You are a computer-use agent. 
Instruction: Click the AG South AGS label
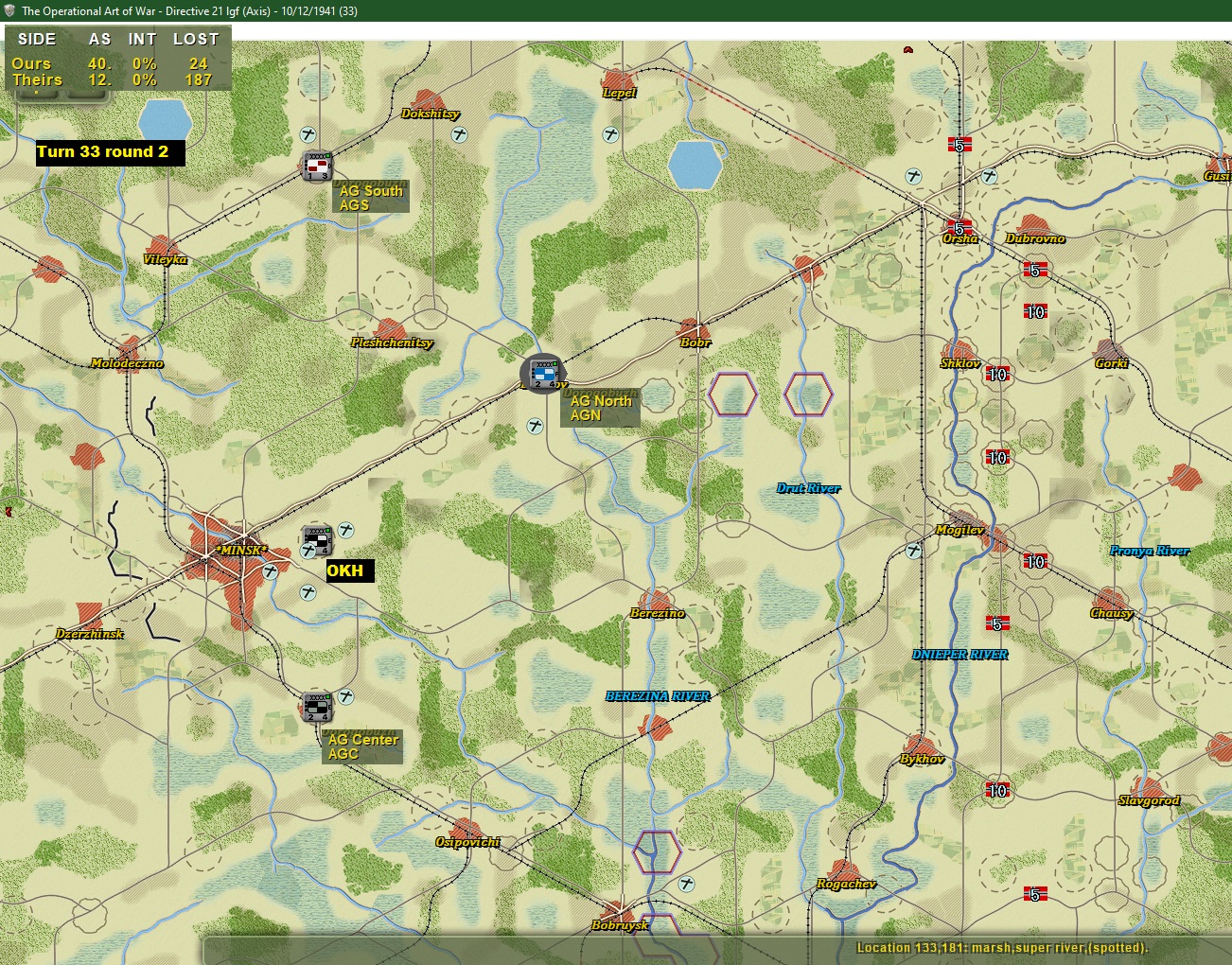pos(371,198)
